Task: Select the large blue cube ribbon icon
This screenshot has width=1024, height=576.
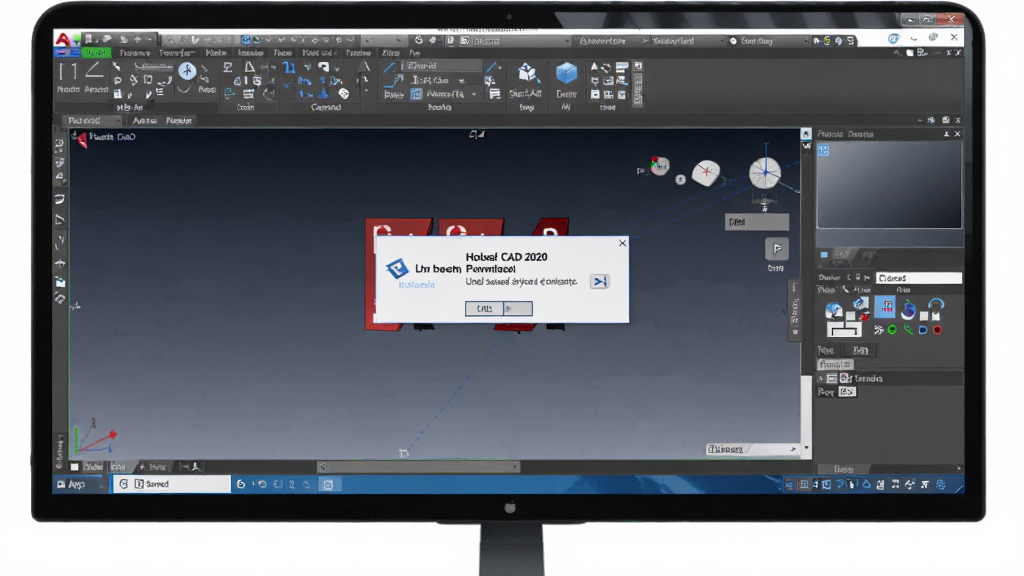Action: click(566, 73)
